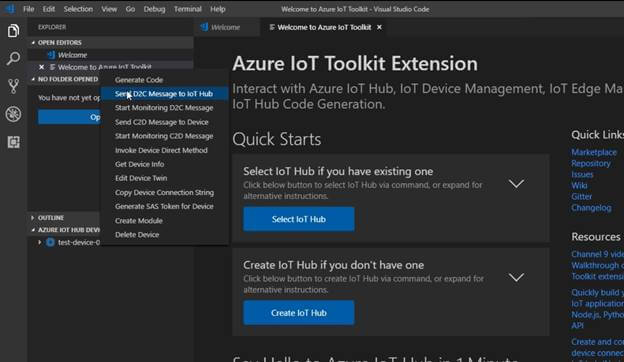Choose Delete Device

[x=164, y=235]
